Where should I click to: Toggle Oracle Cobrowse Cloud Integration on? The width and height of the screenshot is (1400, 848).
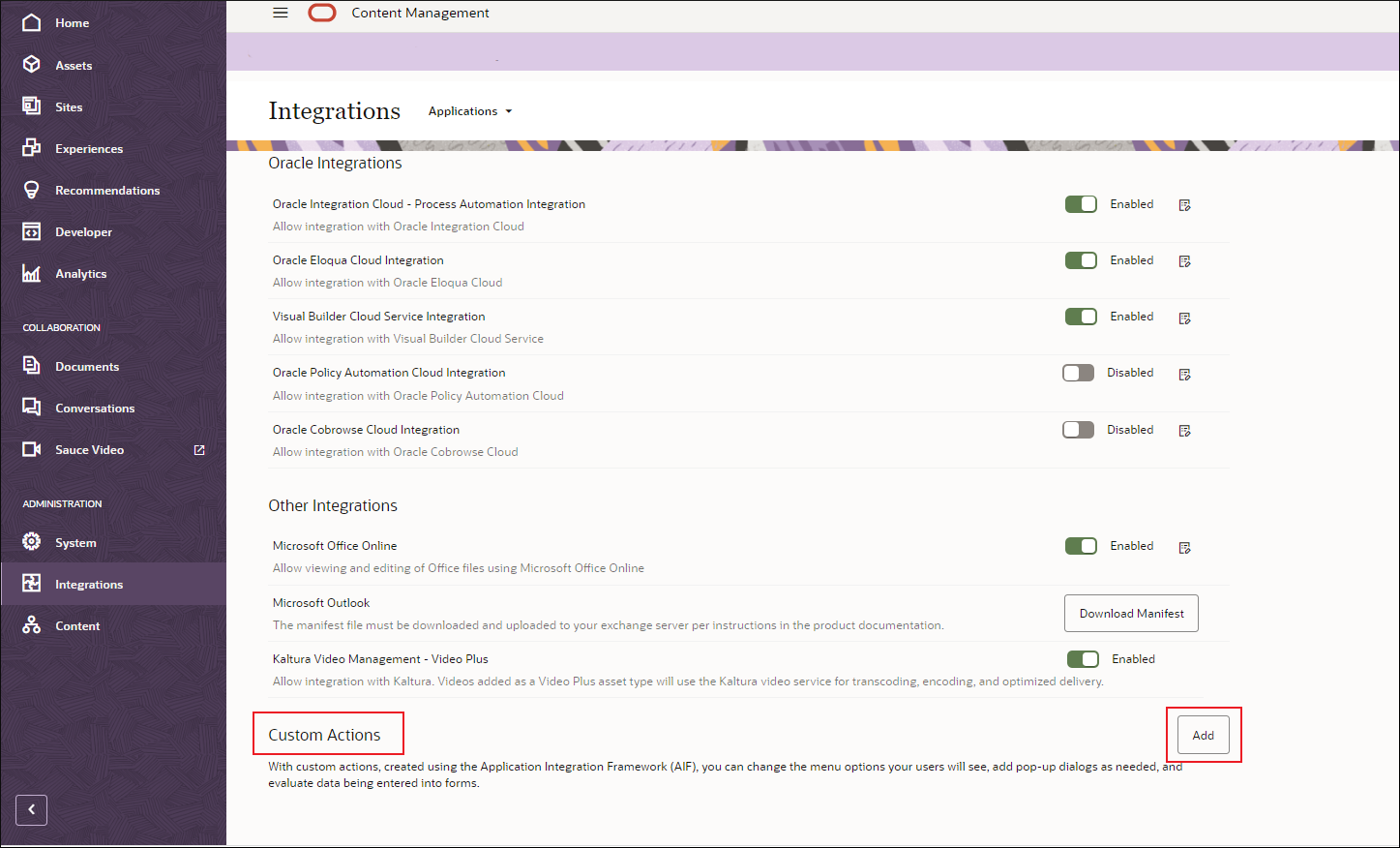(x=1078, y=430)
